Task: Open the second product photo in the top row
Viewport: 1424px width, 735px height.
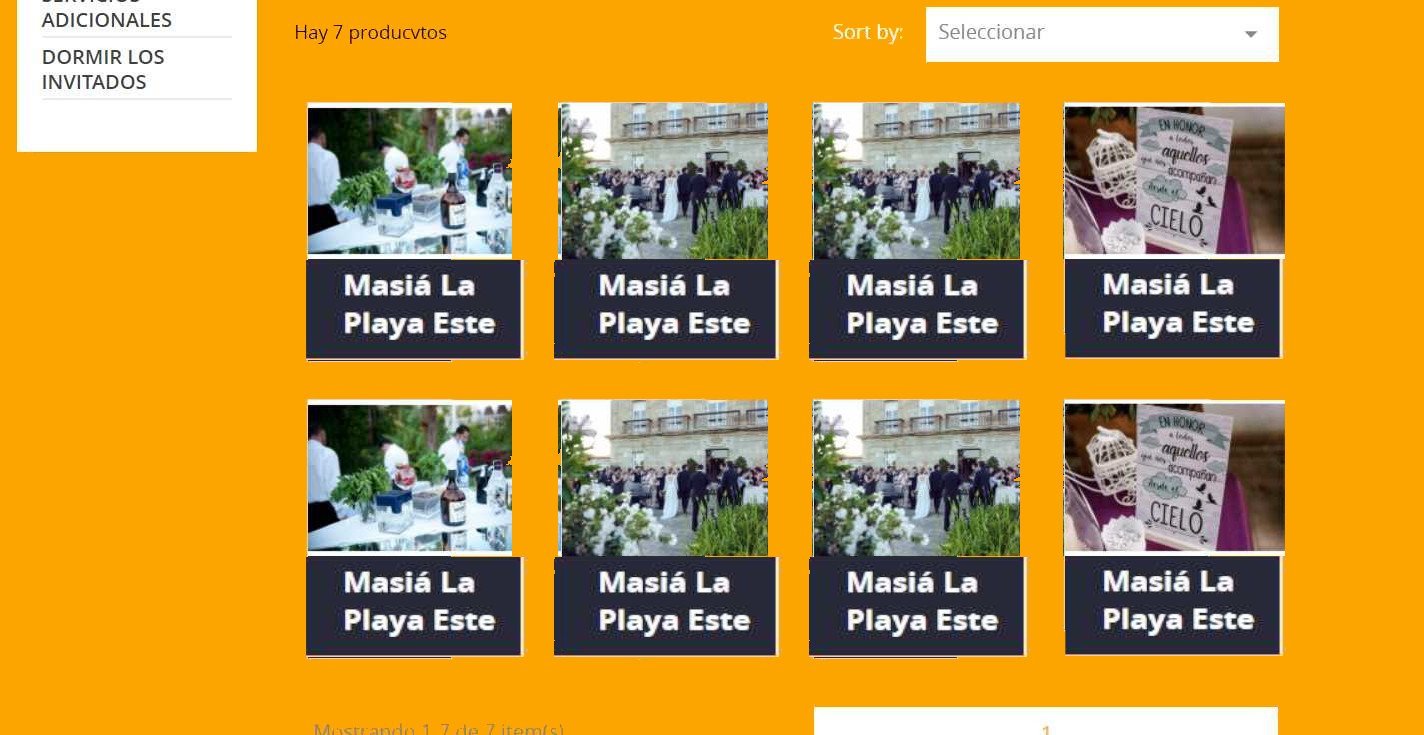Action: coord(663,181)
